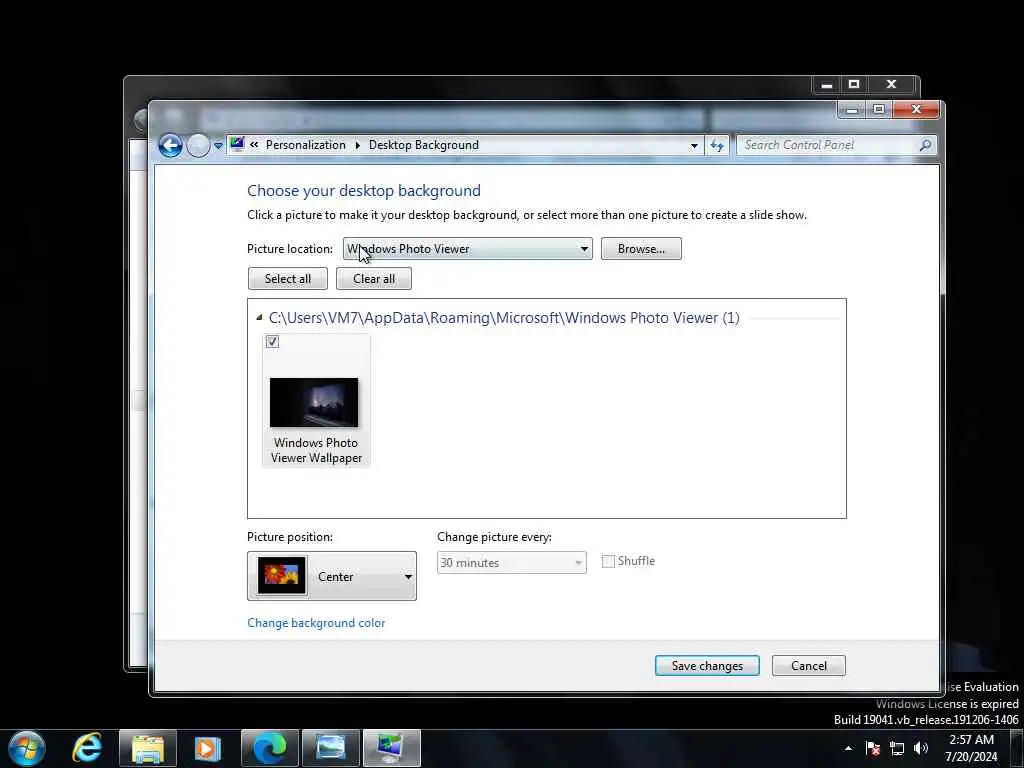Click the Control Panel icon in address bar
The image size is (1024, 768).
click(x=238, y=144)
